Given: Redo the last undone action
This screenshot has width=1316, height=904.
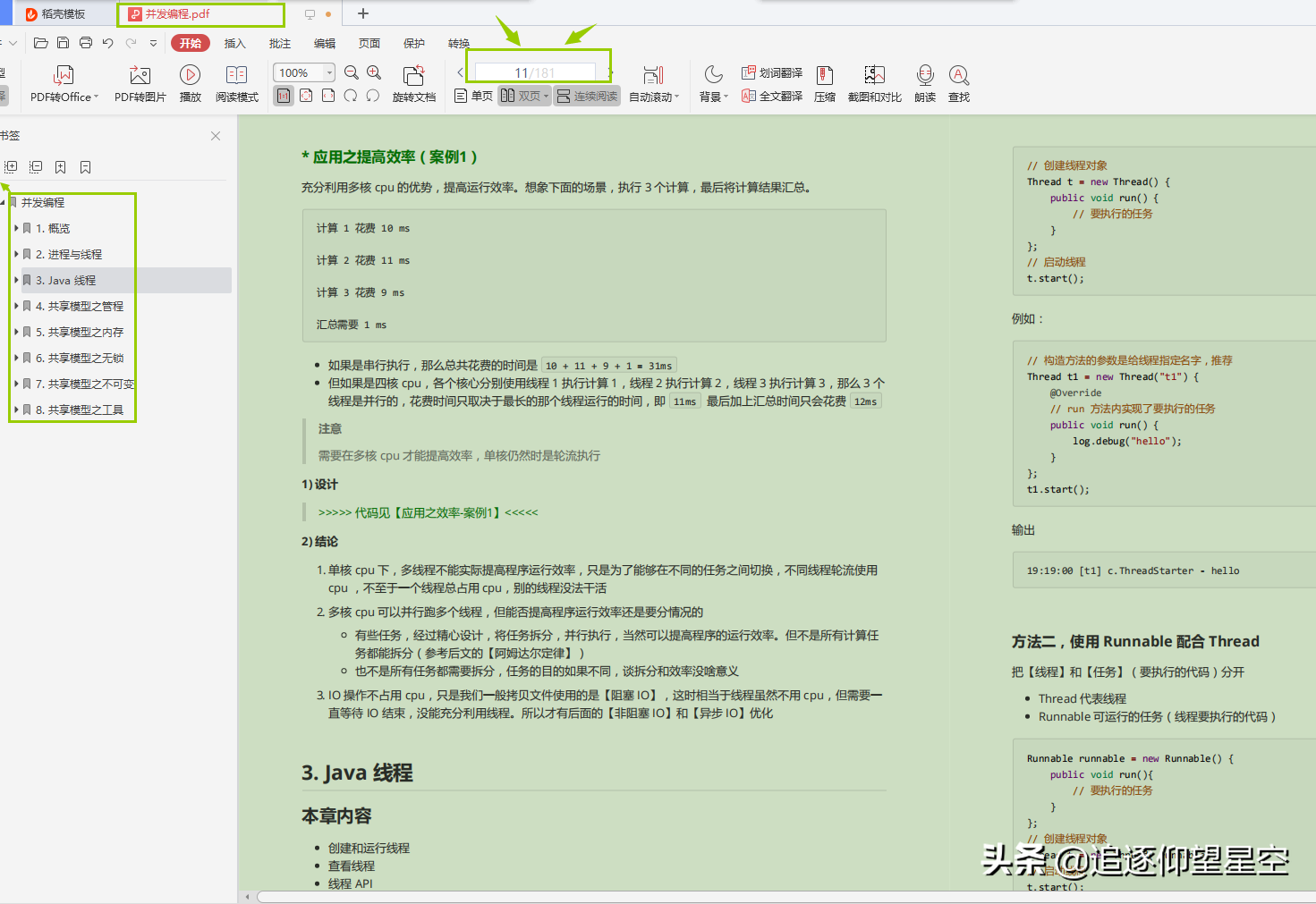Looking at the screenshot, I should pyautogui.click(x=131, y=43).
